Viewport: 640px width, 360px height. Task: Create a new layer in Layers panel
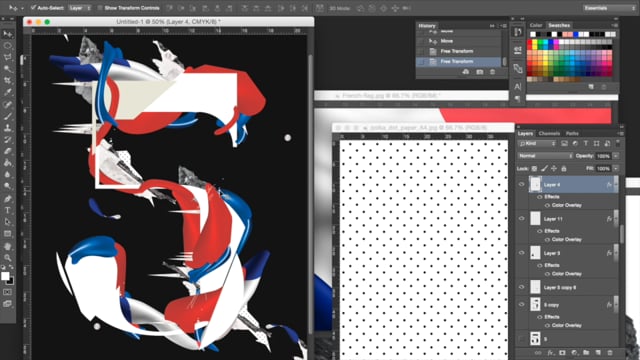(x=598, y=353)
